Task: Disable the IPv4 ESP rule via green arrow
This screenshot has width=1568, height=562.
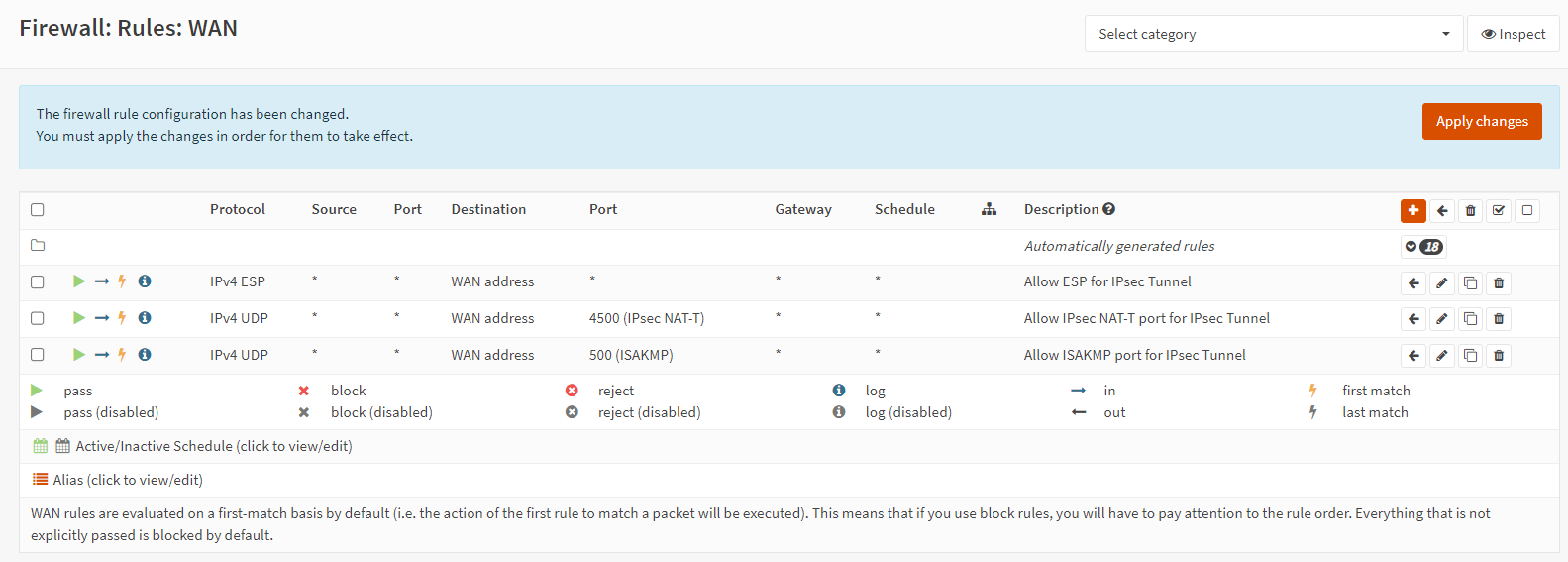Action: pos(79,281)
